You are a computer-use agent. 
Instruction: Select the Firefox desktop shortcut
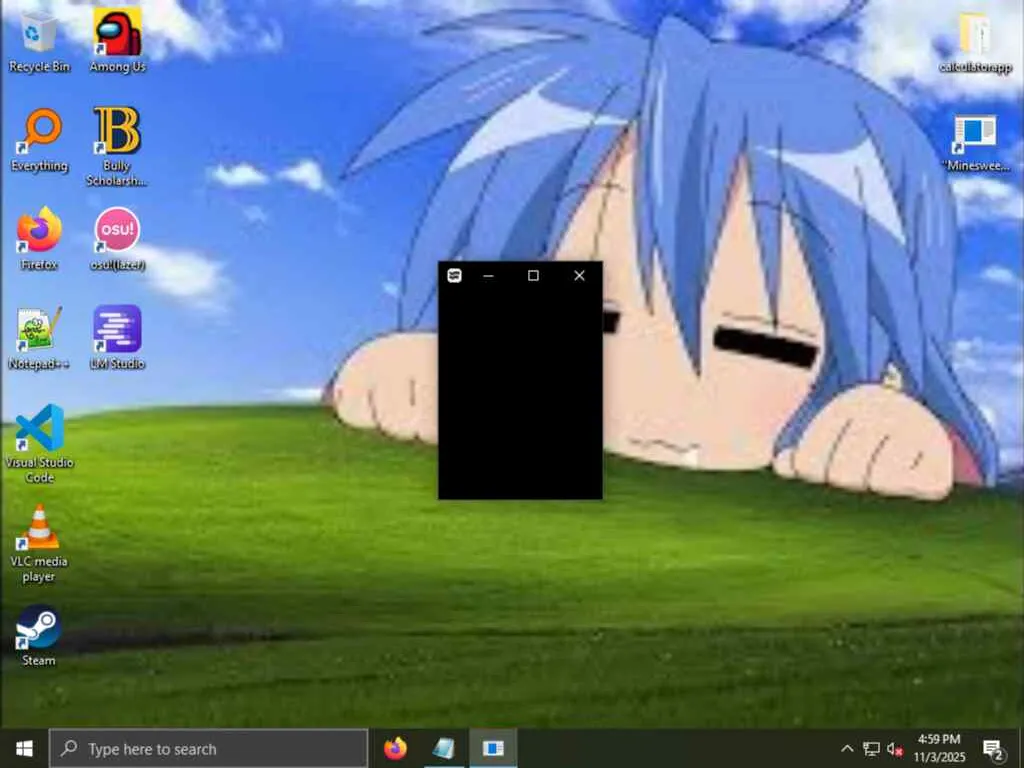pyautogui.click(x=39, y=239)
